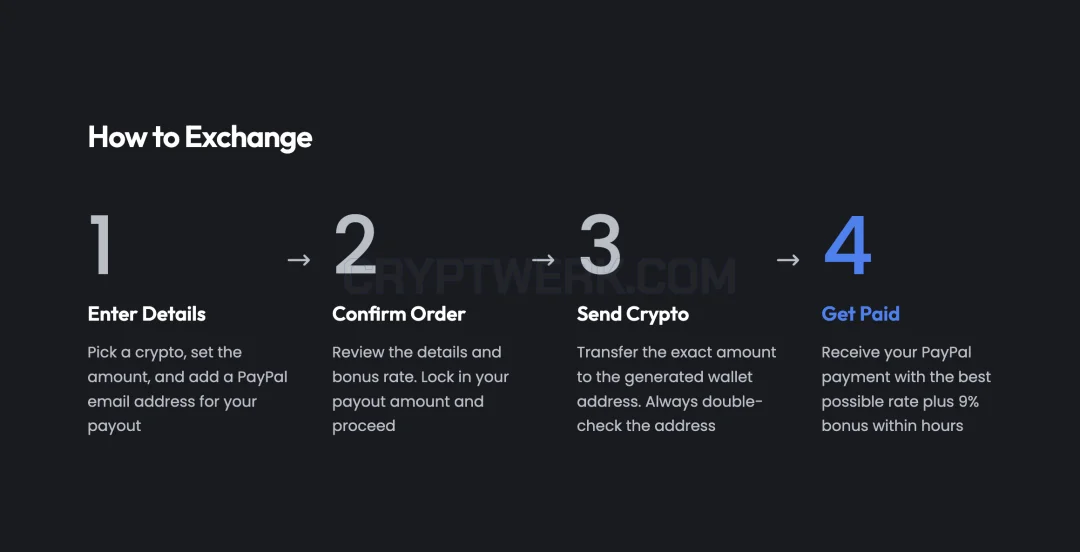The width and height of the screenshot is (1080, 552).
Task: Click the large step number 3
Action: [x=600, y=245]
